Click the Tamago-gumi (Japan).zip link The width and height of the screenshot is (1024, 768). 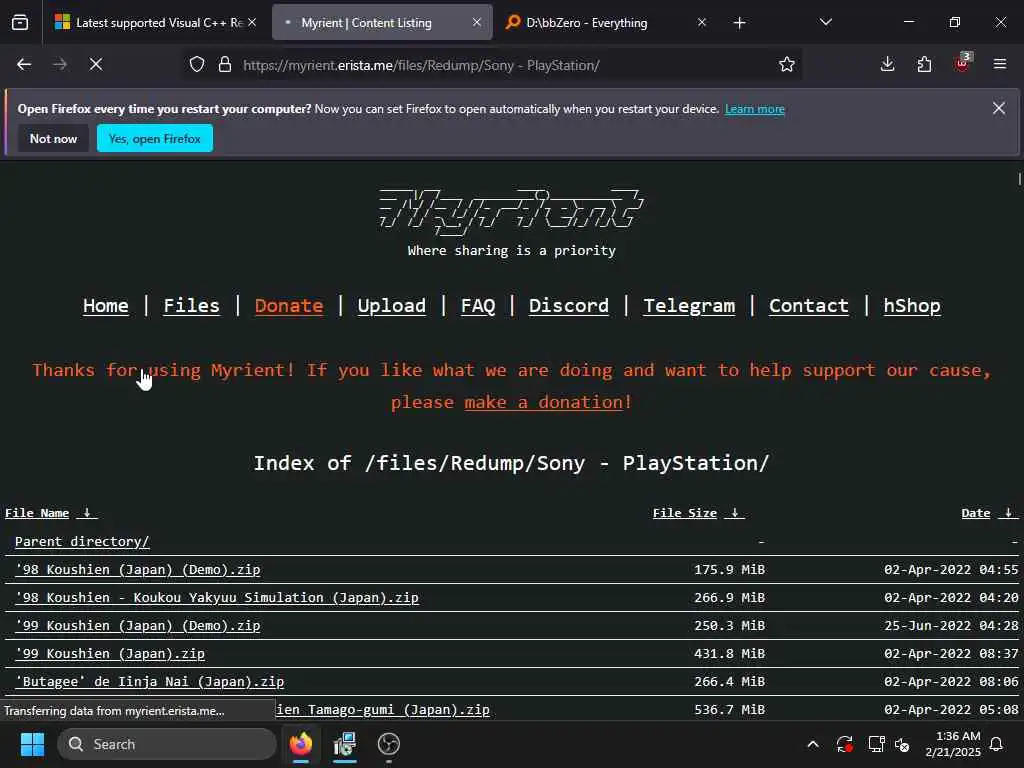[383, 710]
